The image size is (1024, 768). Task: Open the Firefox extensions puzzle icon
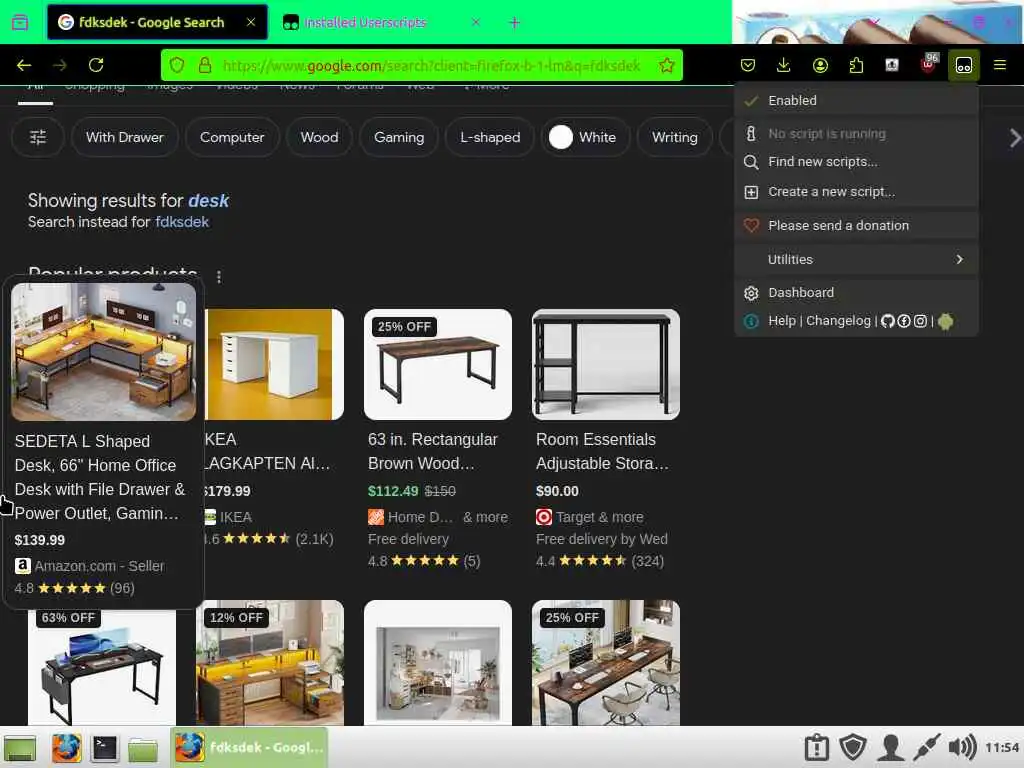pyautogui.click(x=856, y=65)
